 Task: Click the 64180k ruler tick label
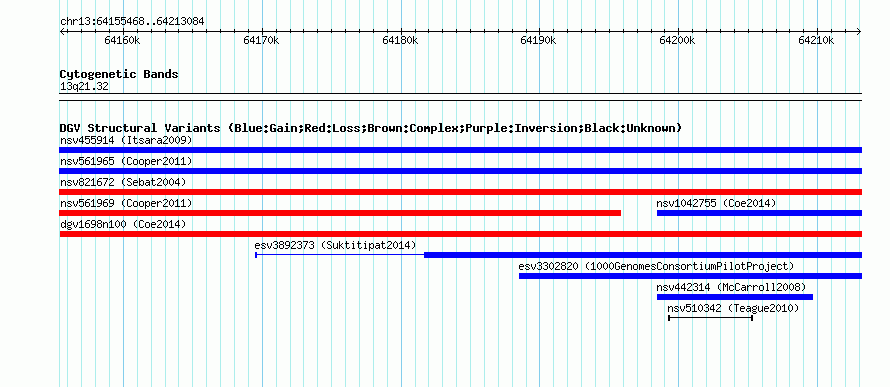click(x=400, y=41)
